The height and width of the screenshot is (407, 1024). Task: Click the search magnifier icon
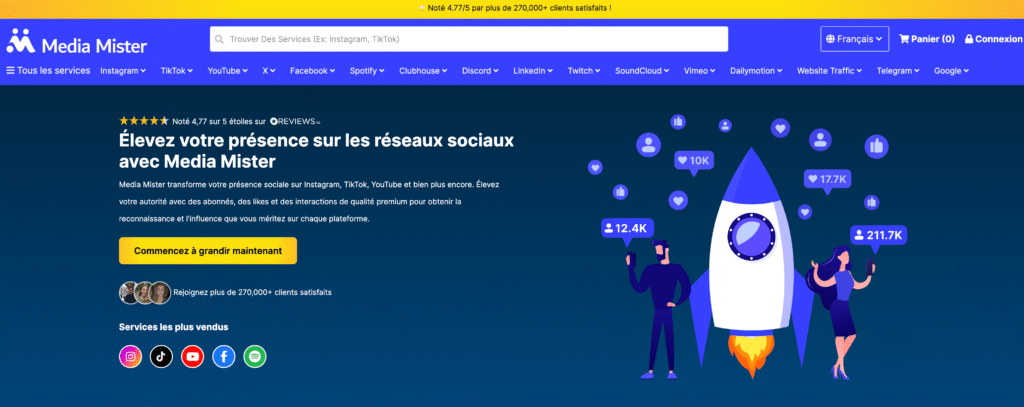(x=220, y=39)
